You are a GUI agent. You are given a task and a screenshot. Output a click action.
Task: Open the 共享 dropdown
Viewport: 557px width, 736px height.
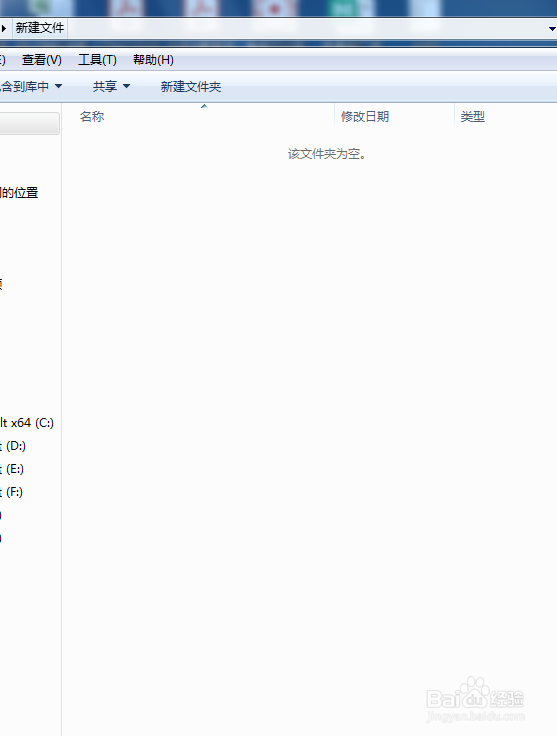[111, 86]
